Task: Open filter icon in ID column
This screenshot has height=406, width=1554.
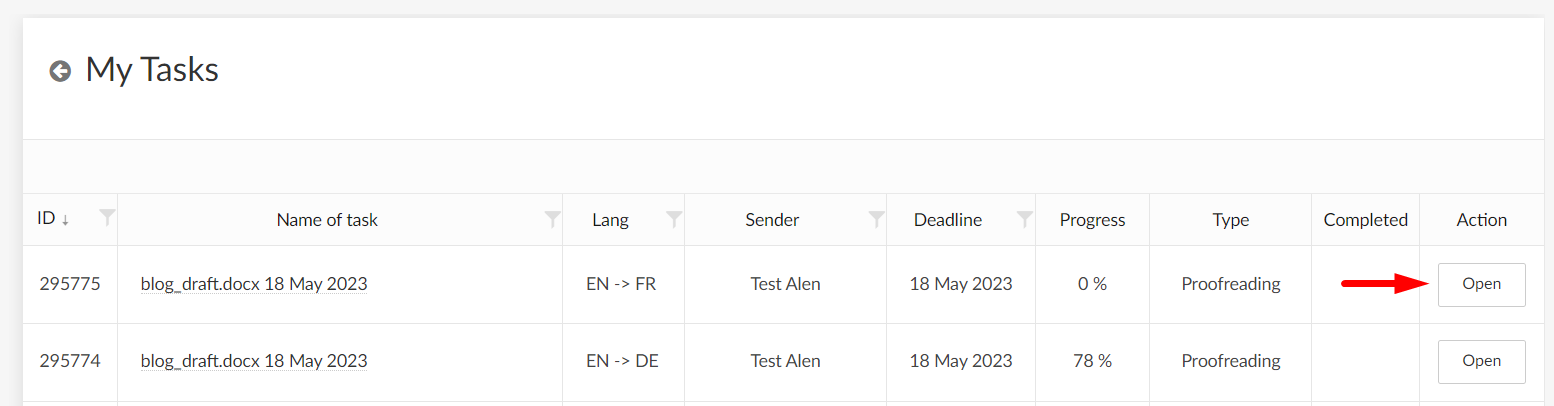Action: 108,219
